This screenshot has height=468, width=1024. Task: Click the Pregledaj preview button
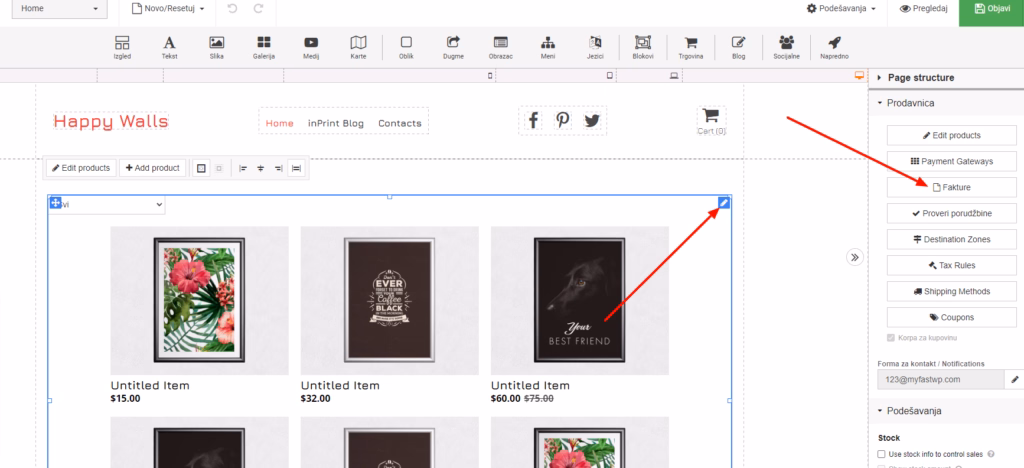tap(923, 9)
